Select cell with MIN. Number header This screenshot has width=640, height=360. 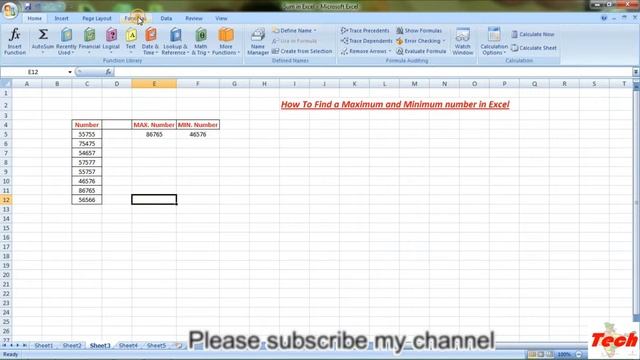point(198,124)
